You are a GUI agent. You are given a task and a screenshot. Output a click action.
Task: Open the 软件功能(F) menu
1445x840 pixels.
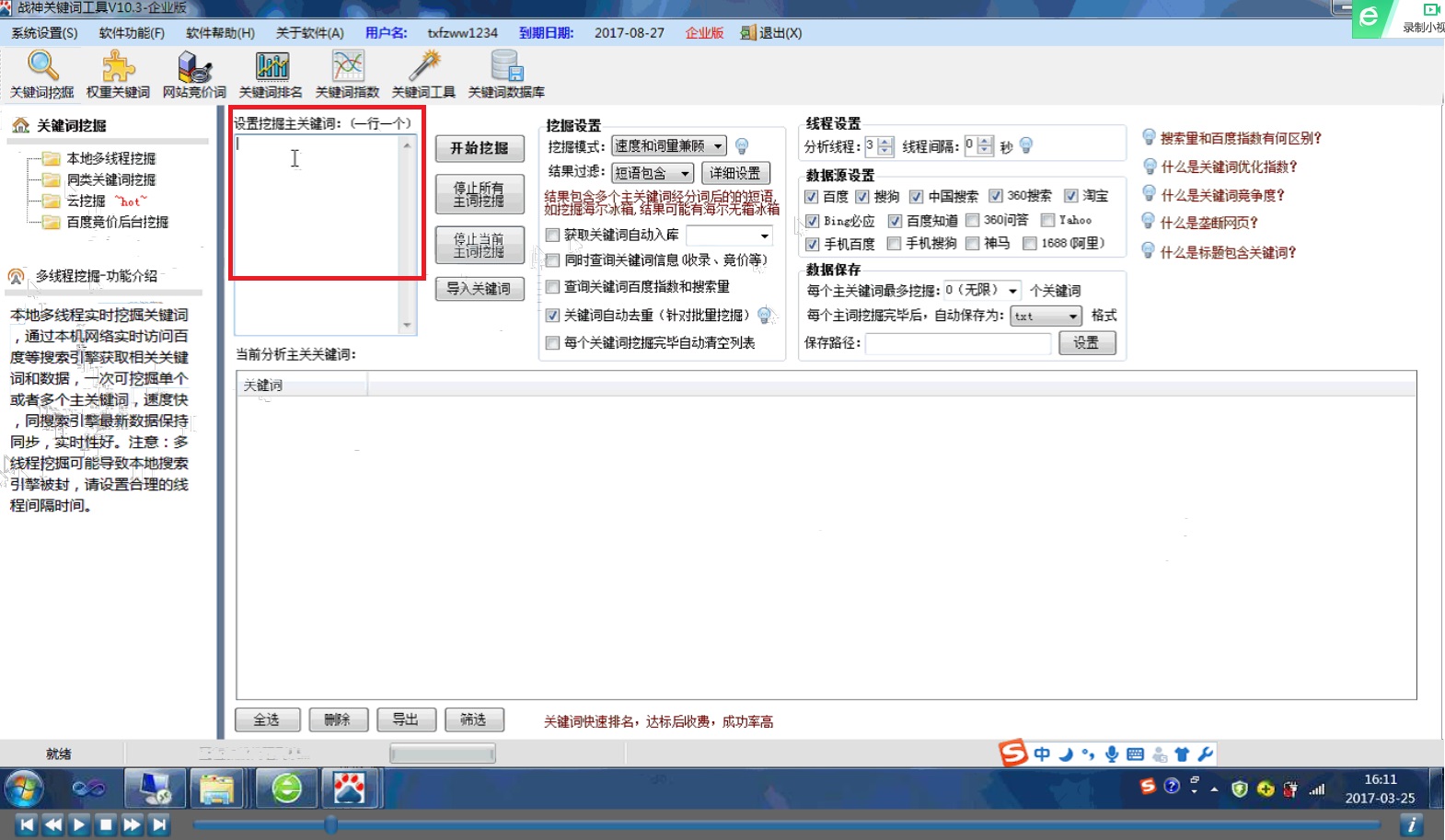pyautogui.click(x=132, y=33)
